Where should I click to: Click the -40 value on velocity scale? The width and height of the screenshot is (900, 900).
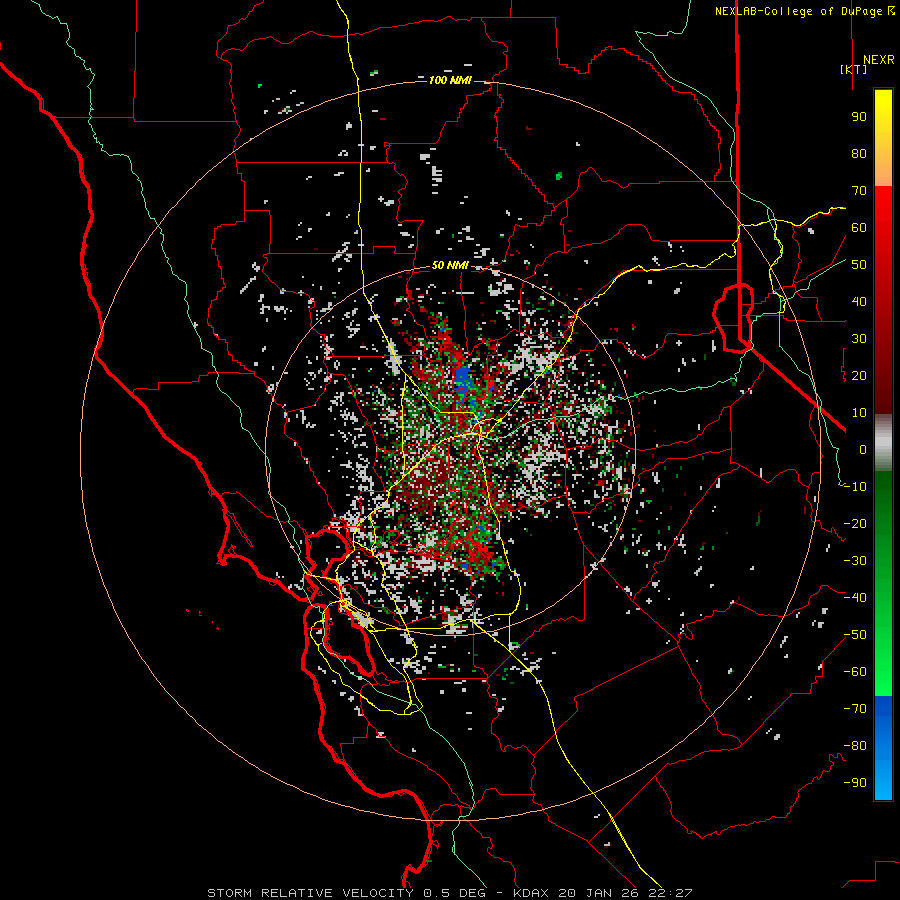(855, 598)
